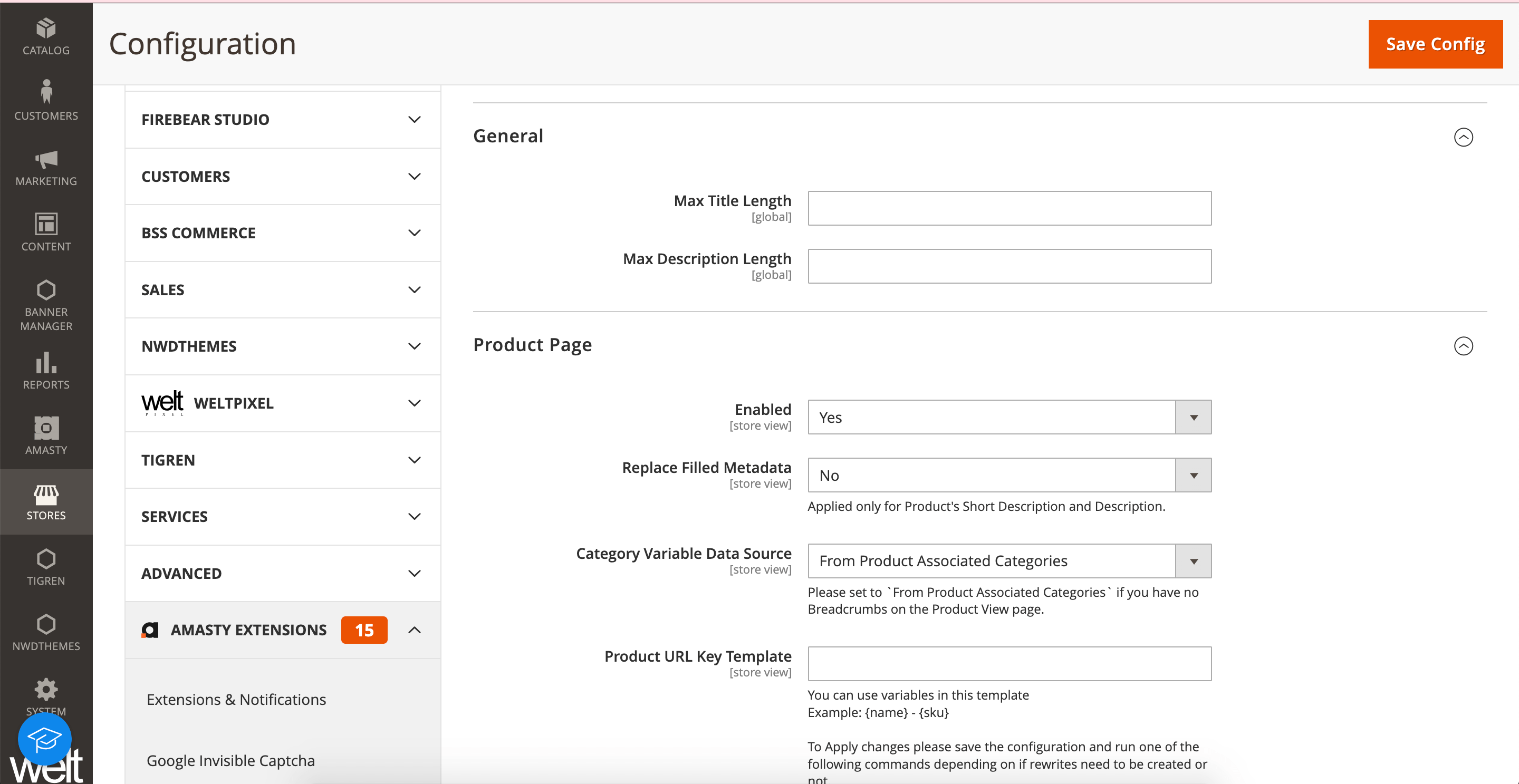The image size is (1519, 784).
Task: Collapse the General section toggle
Action: coord(1463,138)
